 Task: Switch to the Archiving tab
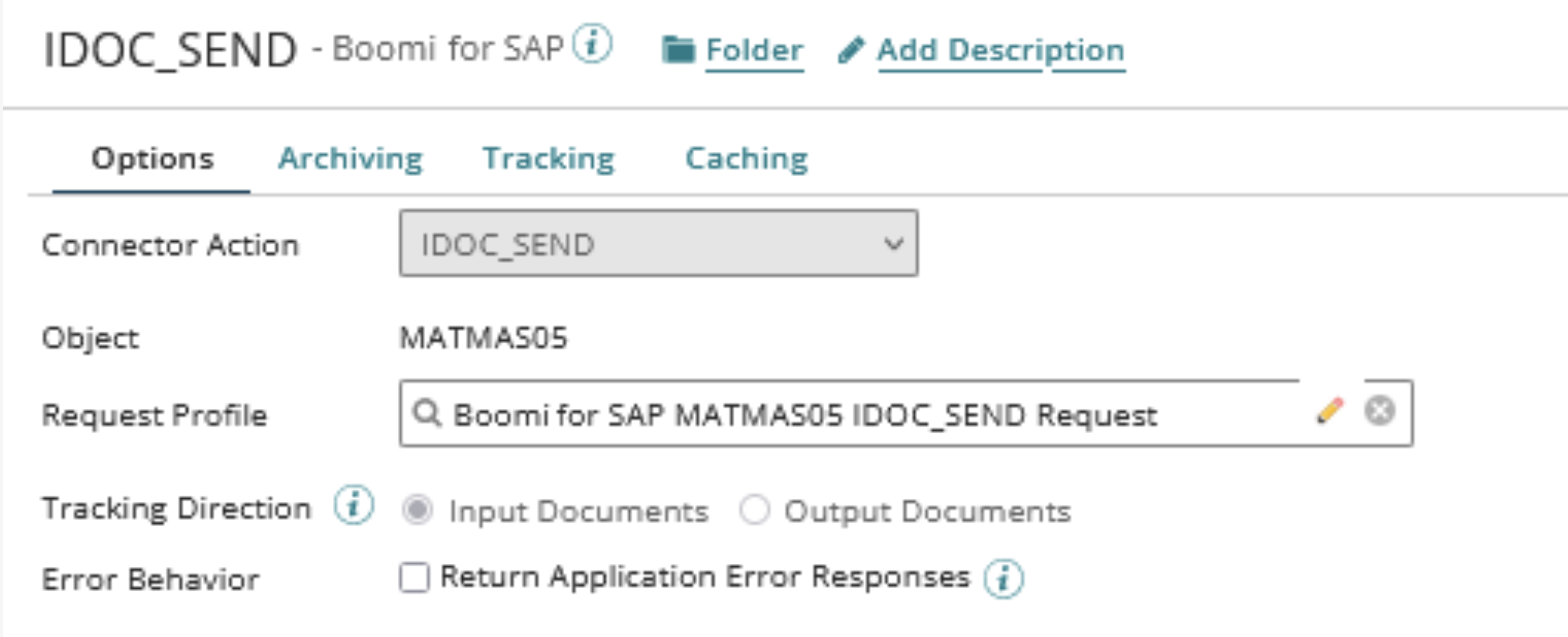click(350, 159)
